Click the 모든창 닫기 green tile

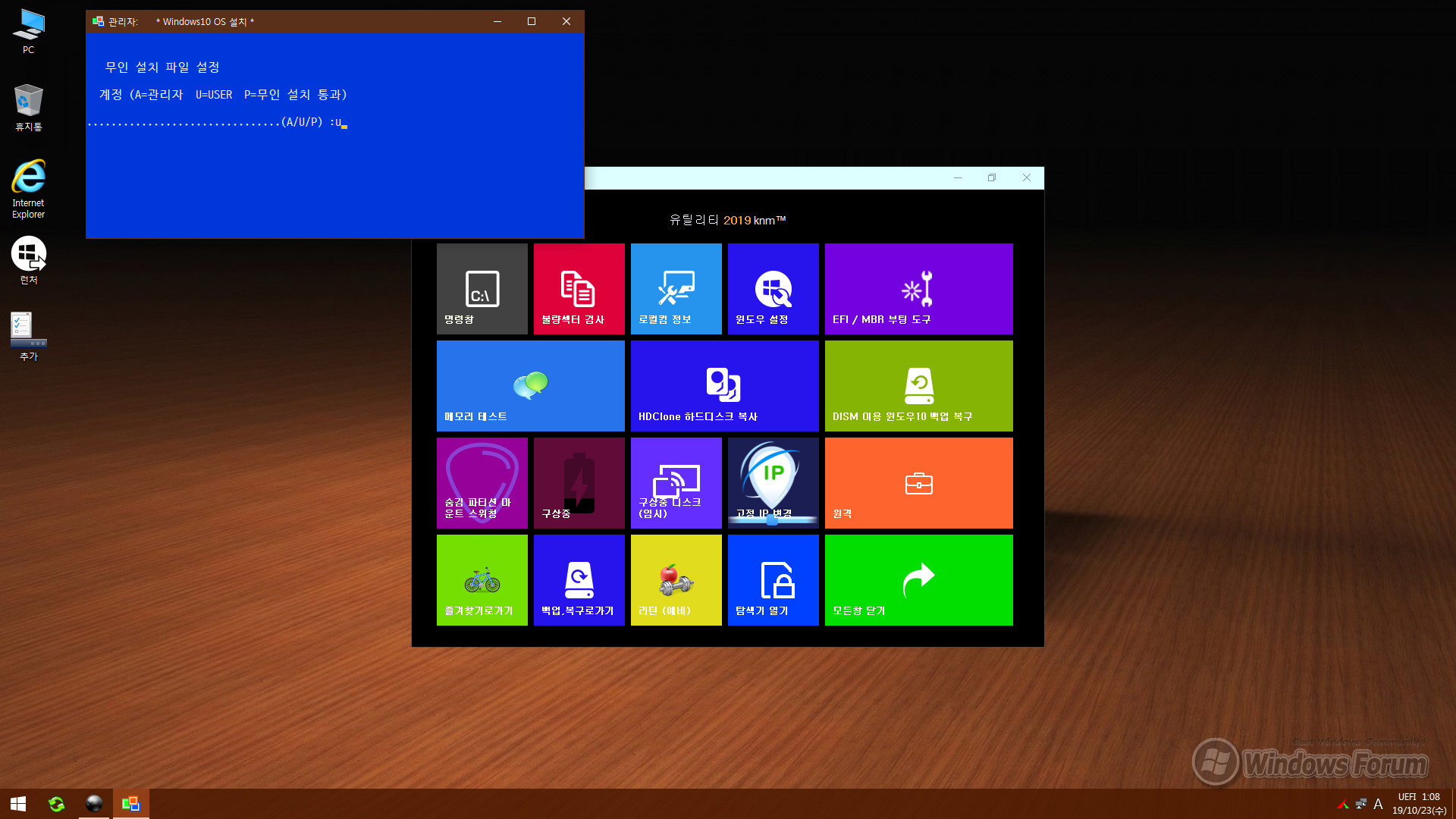click(x=919, y=580)
